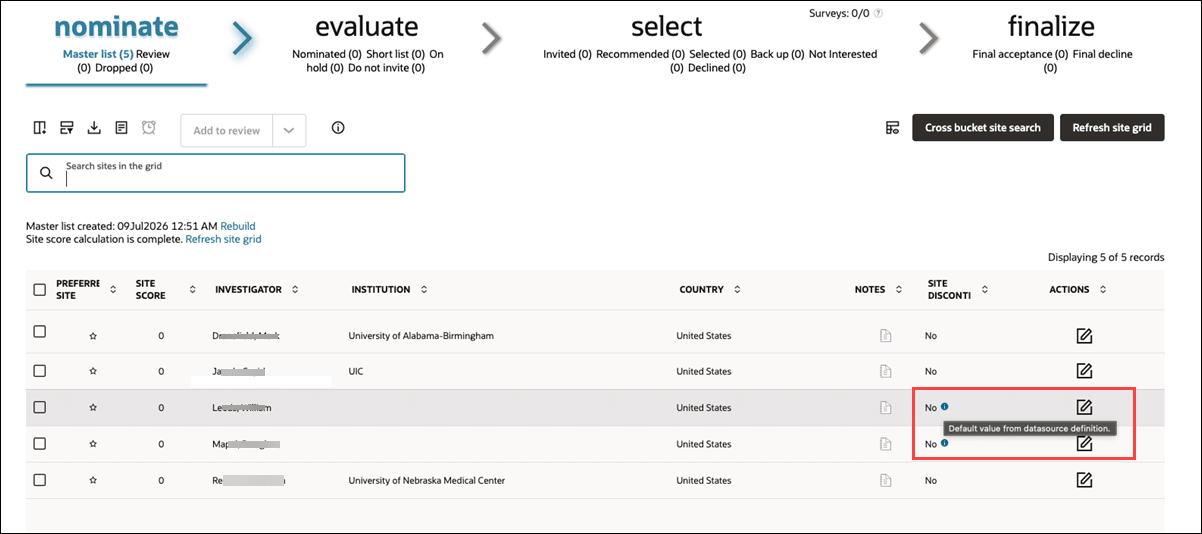Open the Final acceptance (0) bucket
The width and height of the screenshot is (1202, 534).
pos(1020,54)
